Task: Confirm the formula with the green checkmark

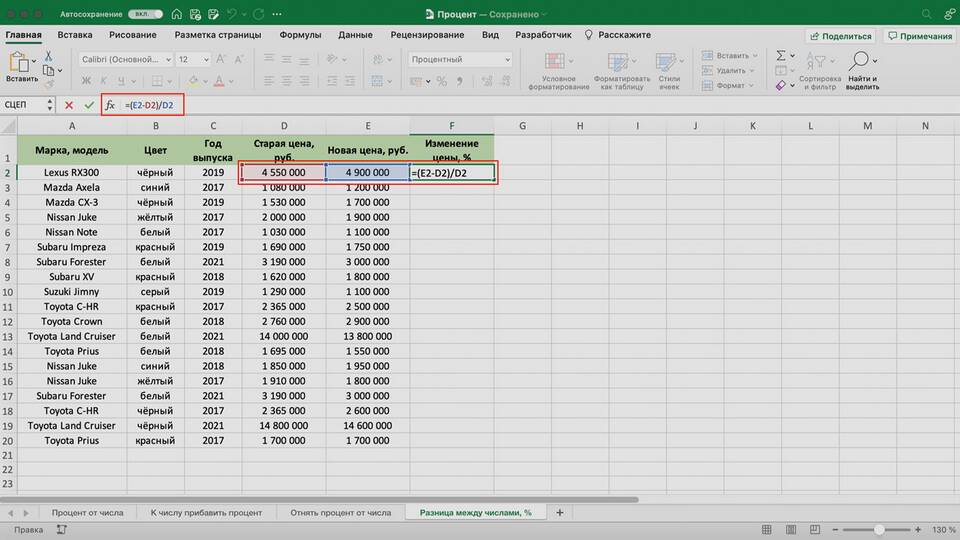Action: (x=90, y=105)
